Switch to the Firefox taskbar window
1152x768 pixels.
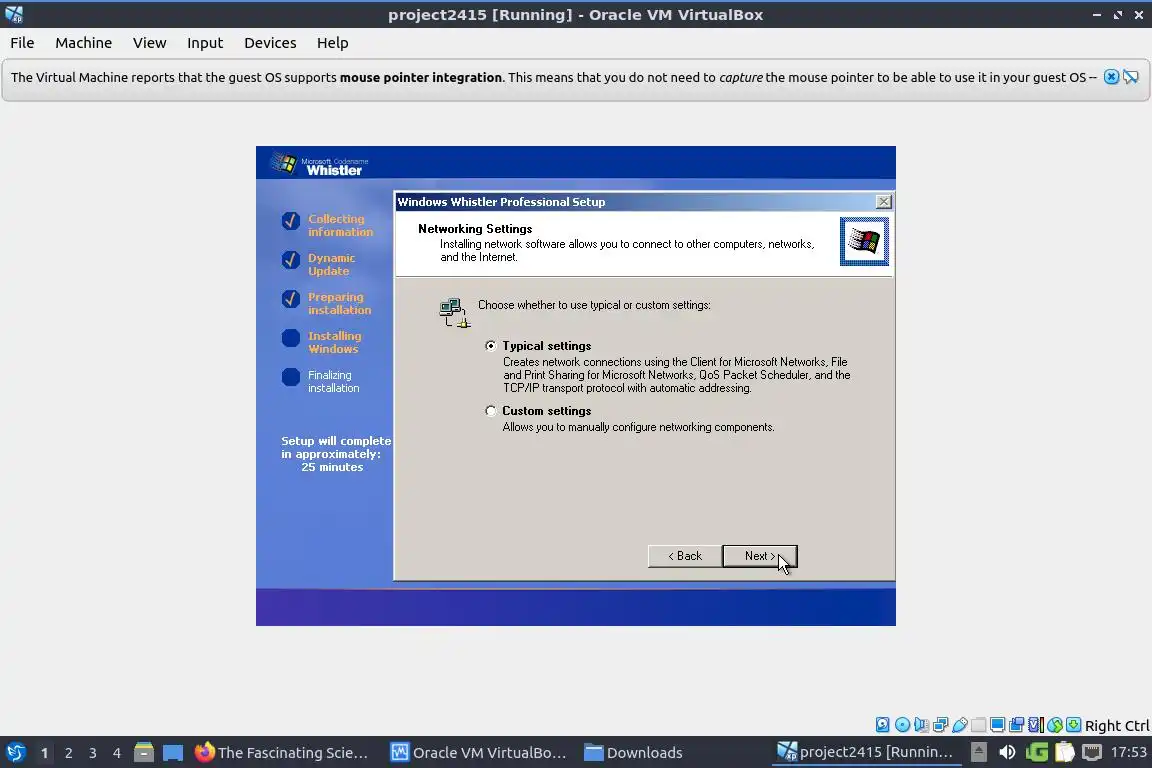point(281,753)
